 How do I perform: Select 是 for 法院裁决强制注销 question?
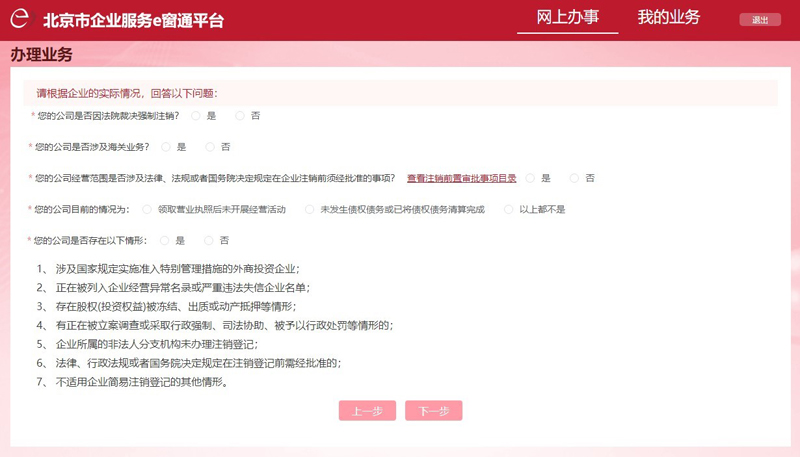(196, 116)
